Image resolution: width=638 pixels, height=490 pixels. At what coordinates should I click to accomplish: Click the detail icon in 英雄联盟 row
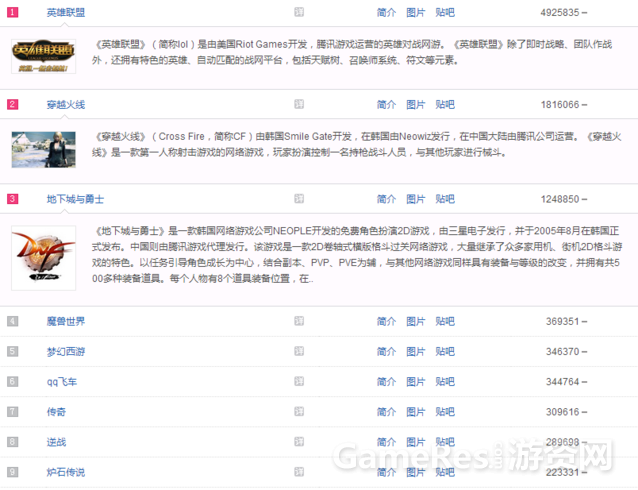point(299,12)
